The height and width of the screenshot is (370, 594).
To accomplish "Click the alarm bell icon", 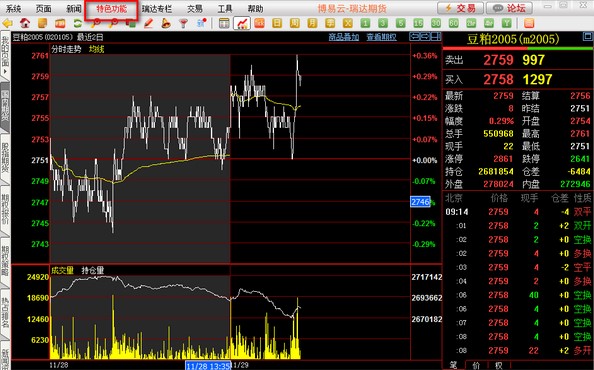I will (x=166, y=23).
